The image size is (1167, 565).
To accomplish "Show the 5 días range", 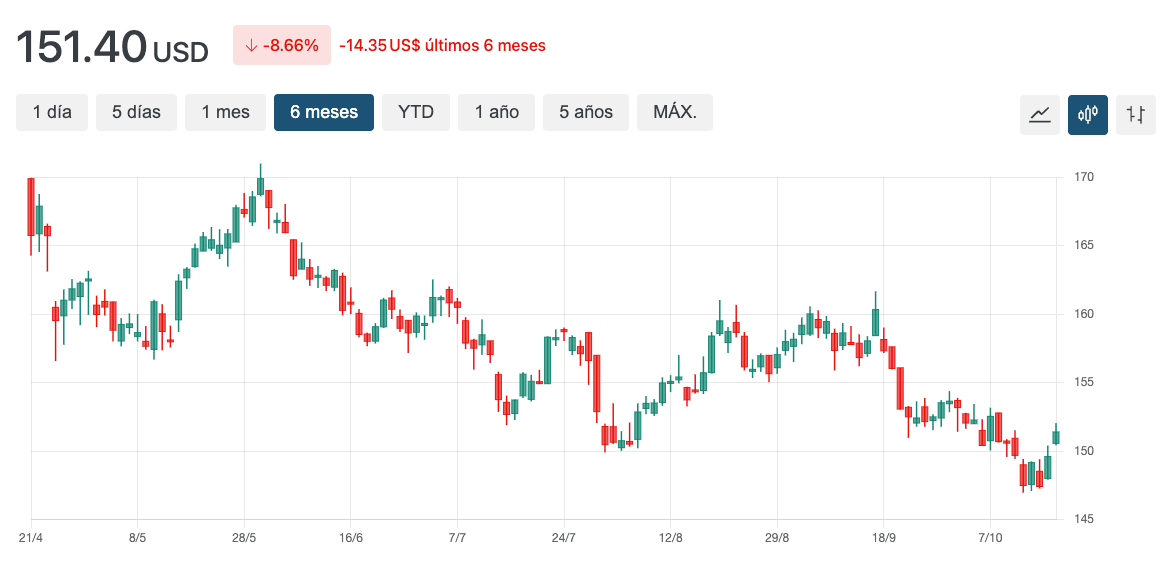I will [136, 113].
